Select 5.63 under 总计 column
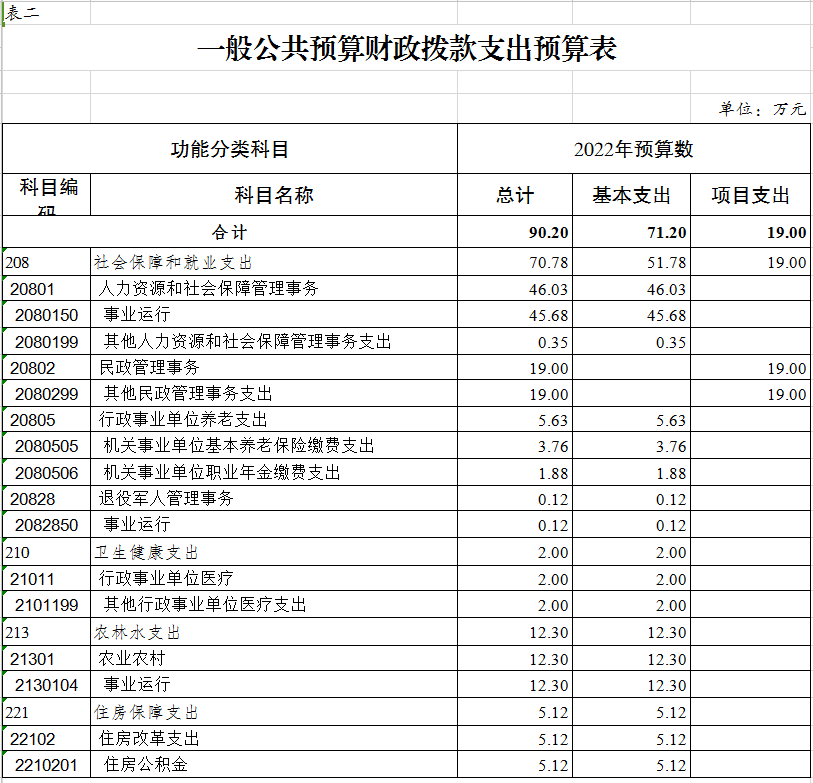Image resolution: width=813 pixels, height=783 pixels. [553, 420]
